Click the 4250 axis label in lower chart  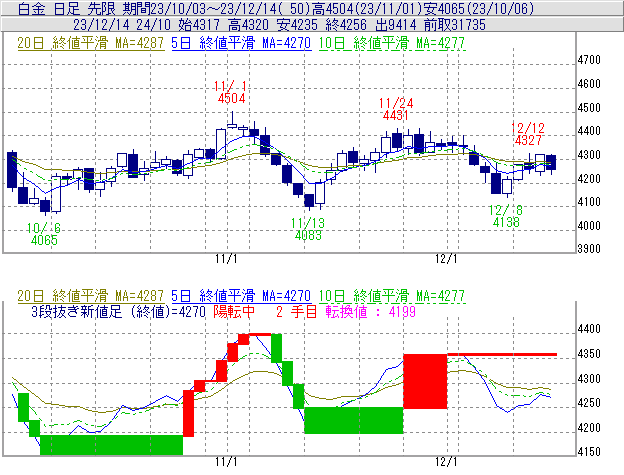point(589,403)
